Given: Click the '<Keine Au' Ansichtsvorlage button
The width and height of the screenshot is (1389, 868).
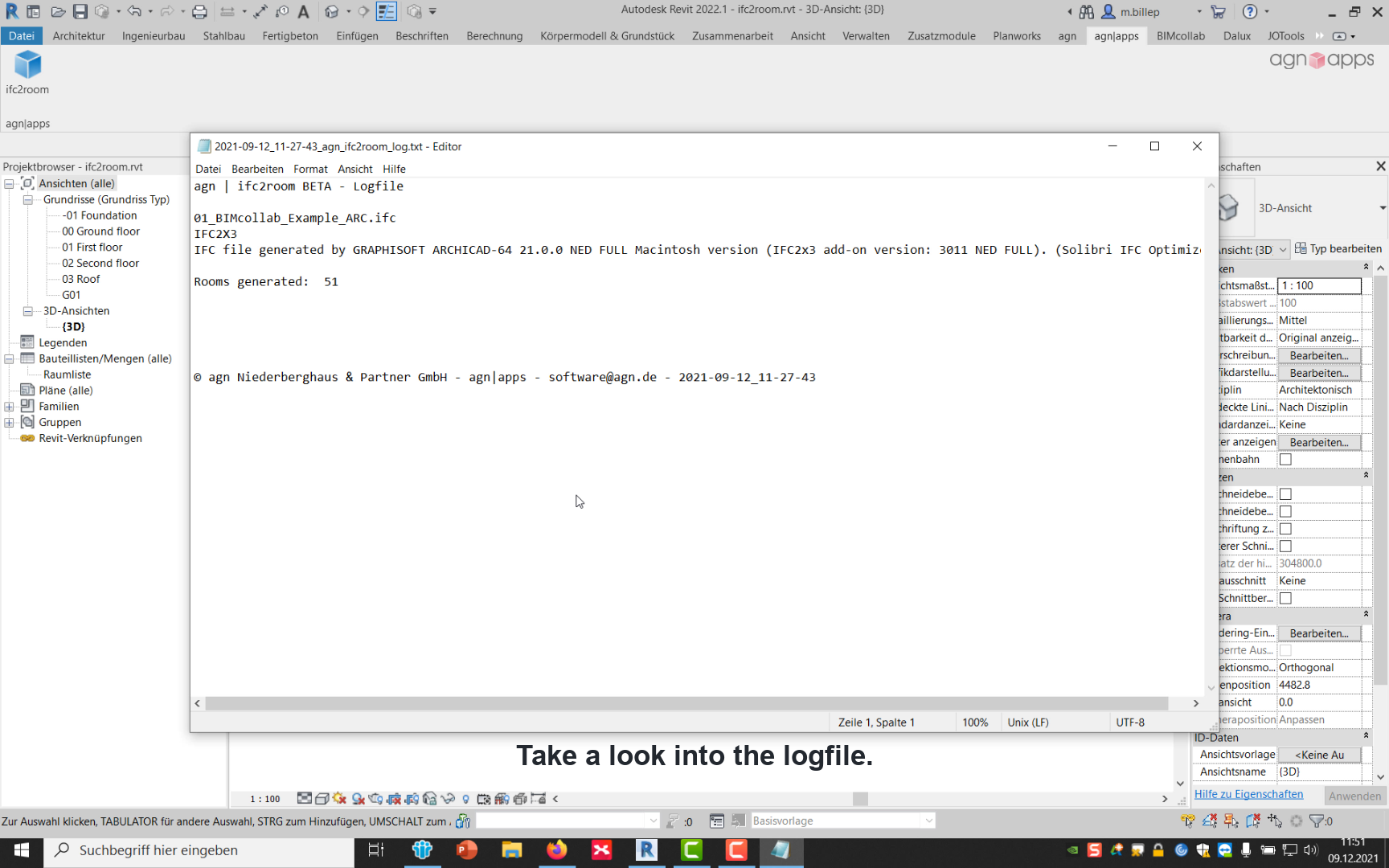Looking at the screenshot, I should click(1319, 755).
